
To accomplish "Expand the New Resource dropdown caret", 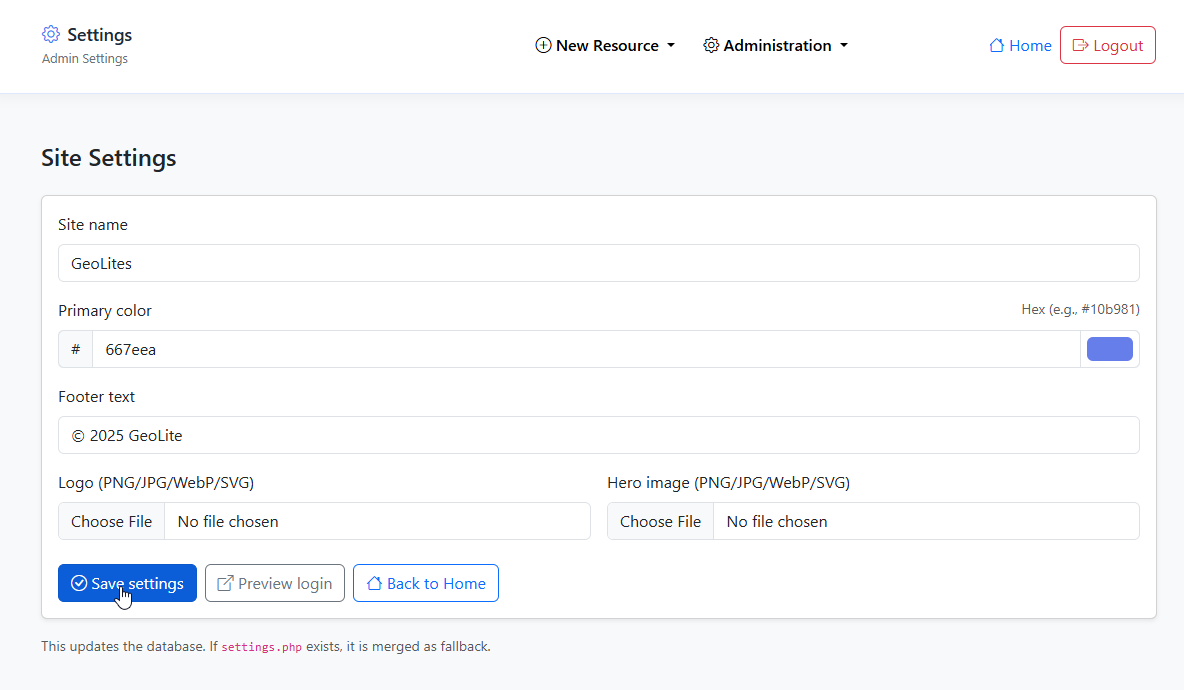I will click(671, 46).
